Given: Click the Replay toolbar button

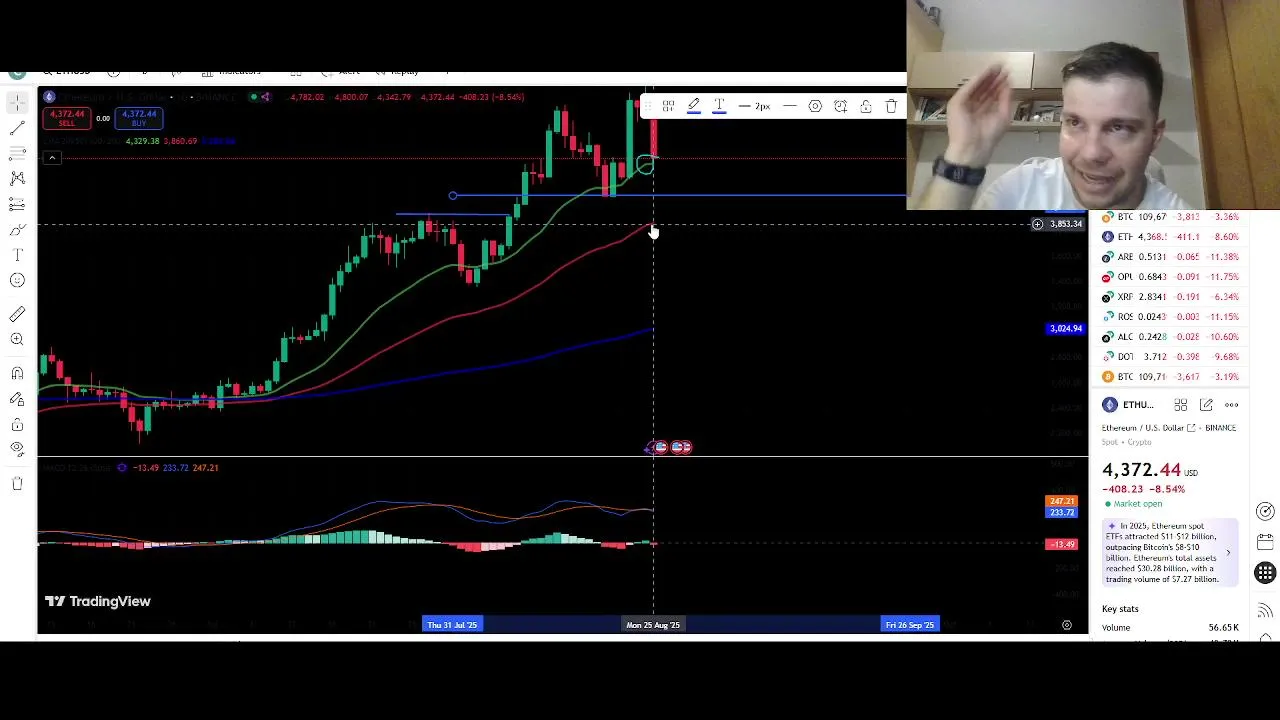Looking at the screenshot, I should 398,72.
